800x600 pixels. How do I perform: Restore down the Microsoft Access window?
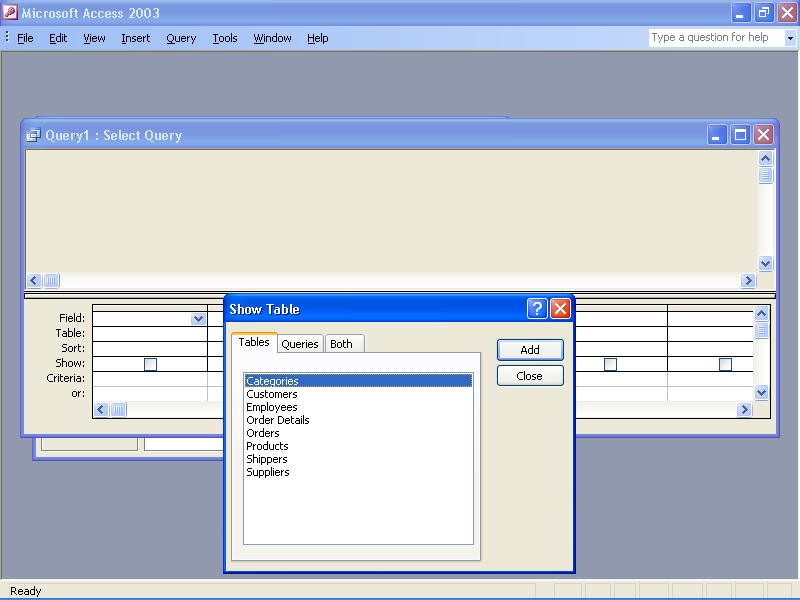click(x=764, y=13)
